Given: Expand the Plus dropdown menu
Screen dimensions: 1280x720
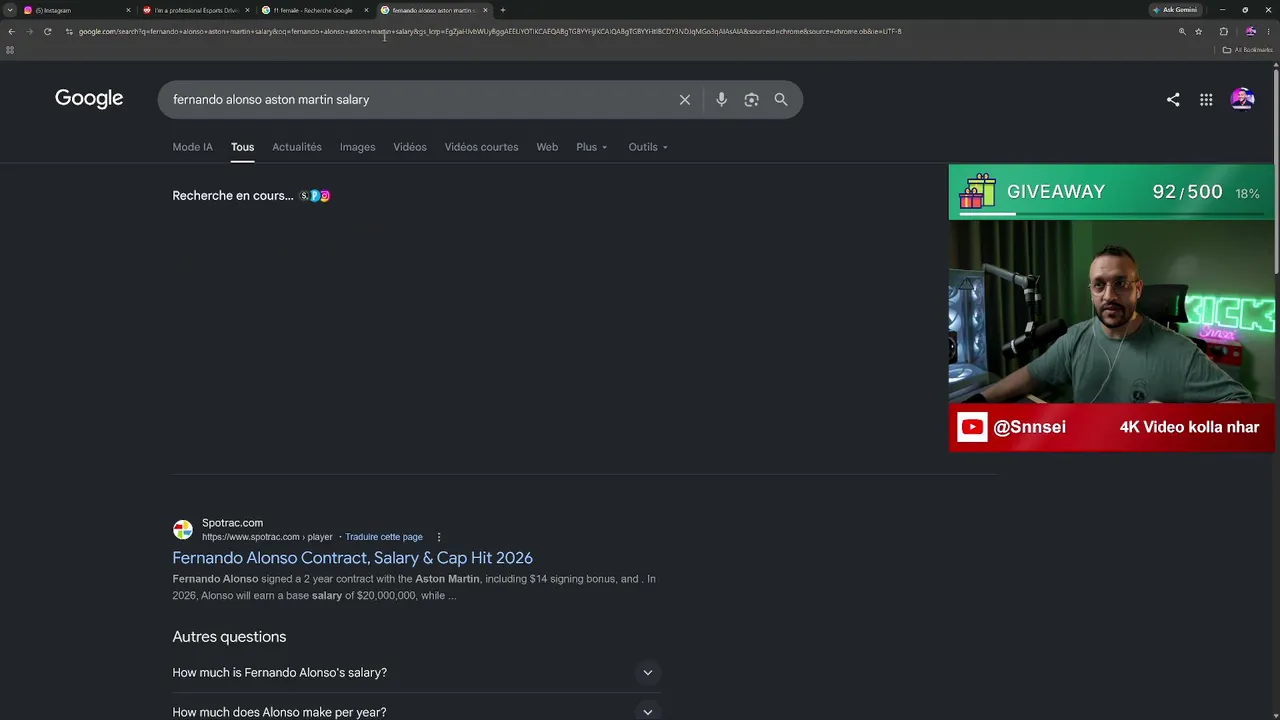Looking at the screenshot, I should click(591, 147).
